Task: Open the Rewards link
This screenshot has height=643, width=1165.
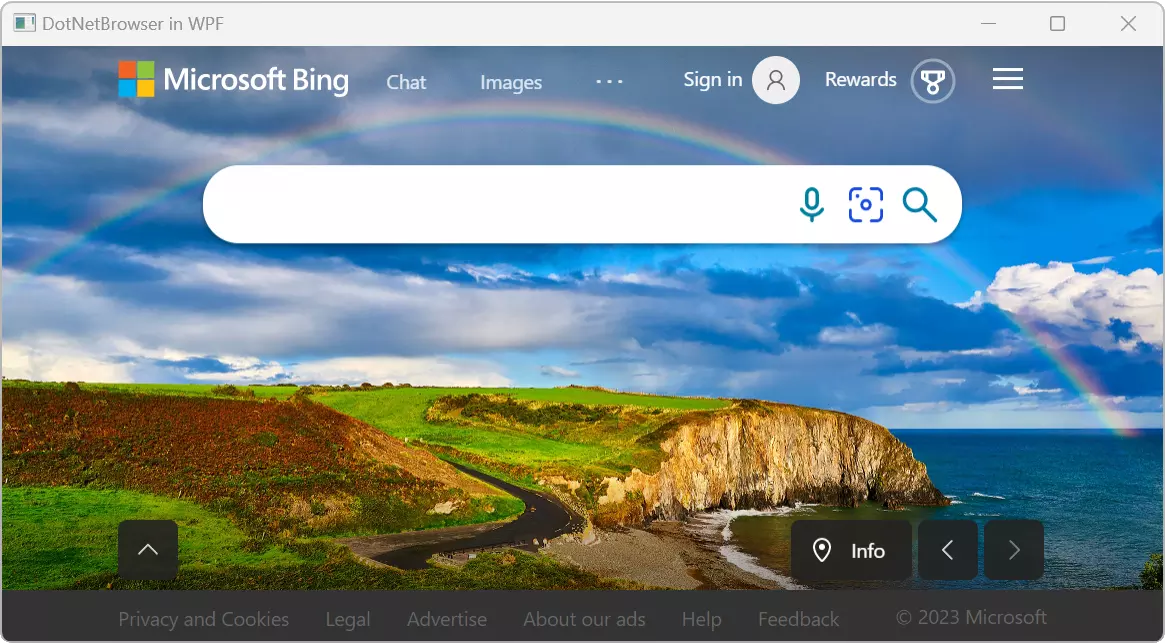Action: click(x=860, y=80)
